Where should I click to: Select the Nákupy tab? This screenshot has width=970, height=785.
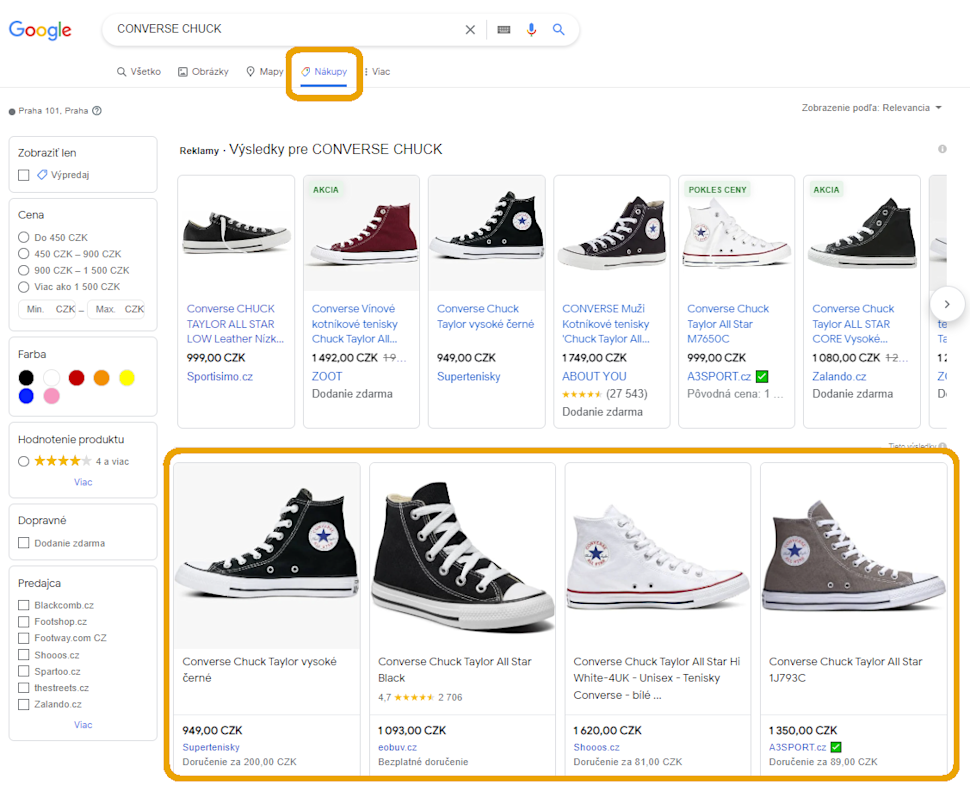324,72
